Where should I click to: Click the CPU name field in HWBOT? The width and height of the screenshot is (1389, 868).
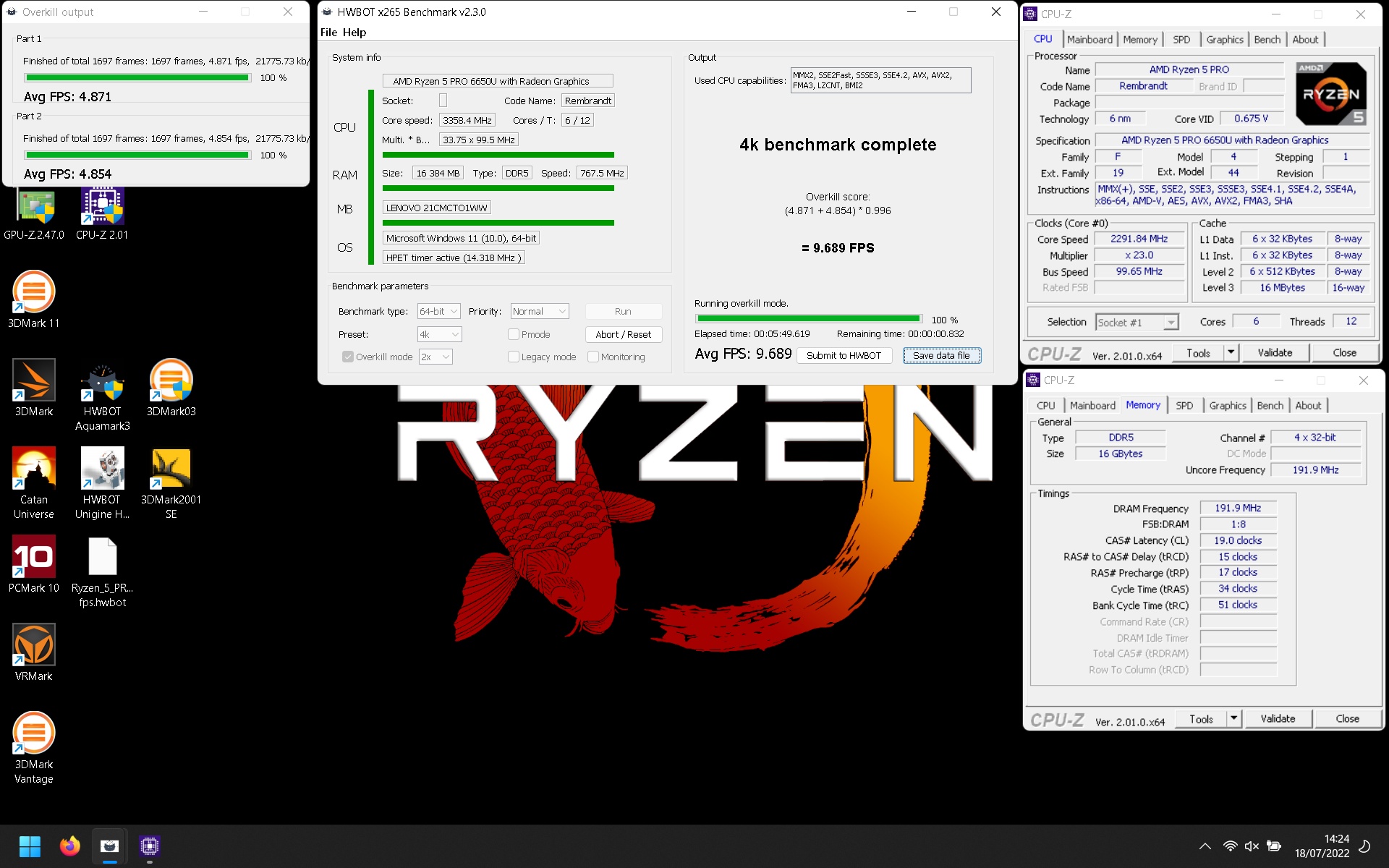tap(498, 81)
